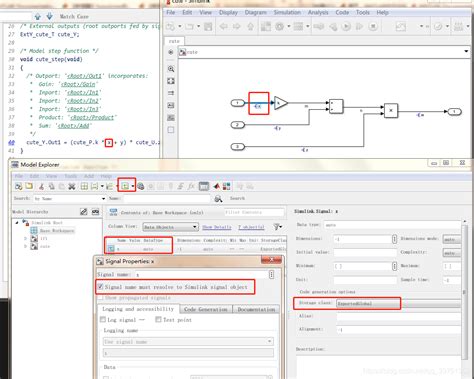This screenshot has height=379, width=474.
Task: Click the Run simulation play button in Simulink
Action: [346, 26]
